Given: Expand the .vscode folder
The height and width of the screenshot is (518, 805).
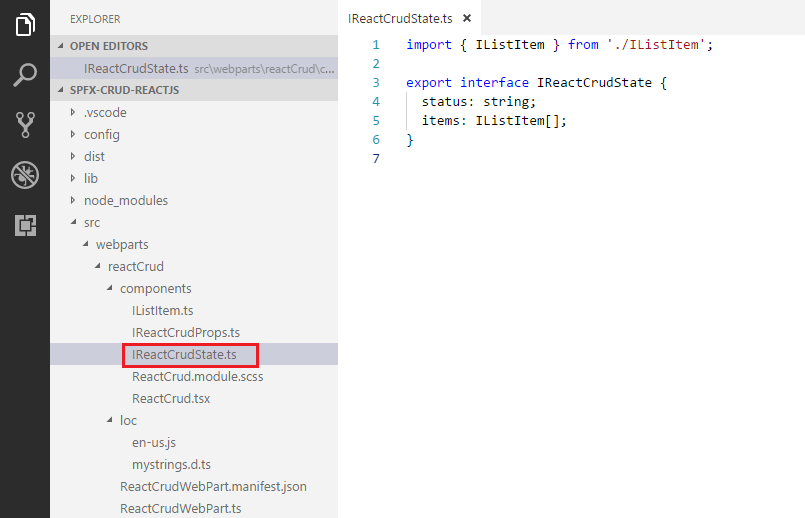Looking at the screenshot, I should coord(105,112).
